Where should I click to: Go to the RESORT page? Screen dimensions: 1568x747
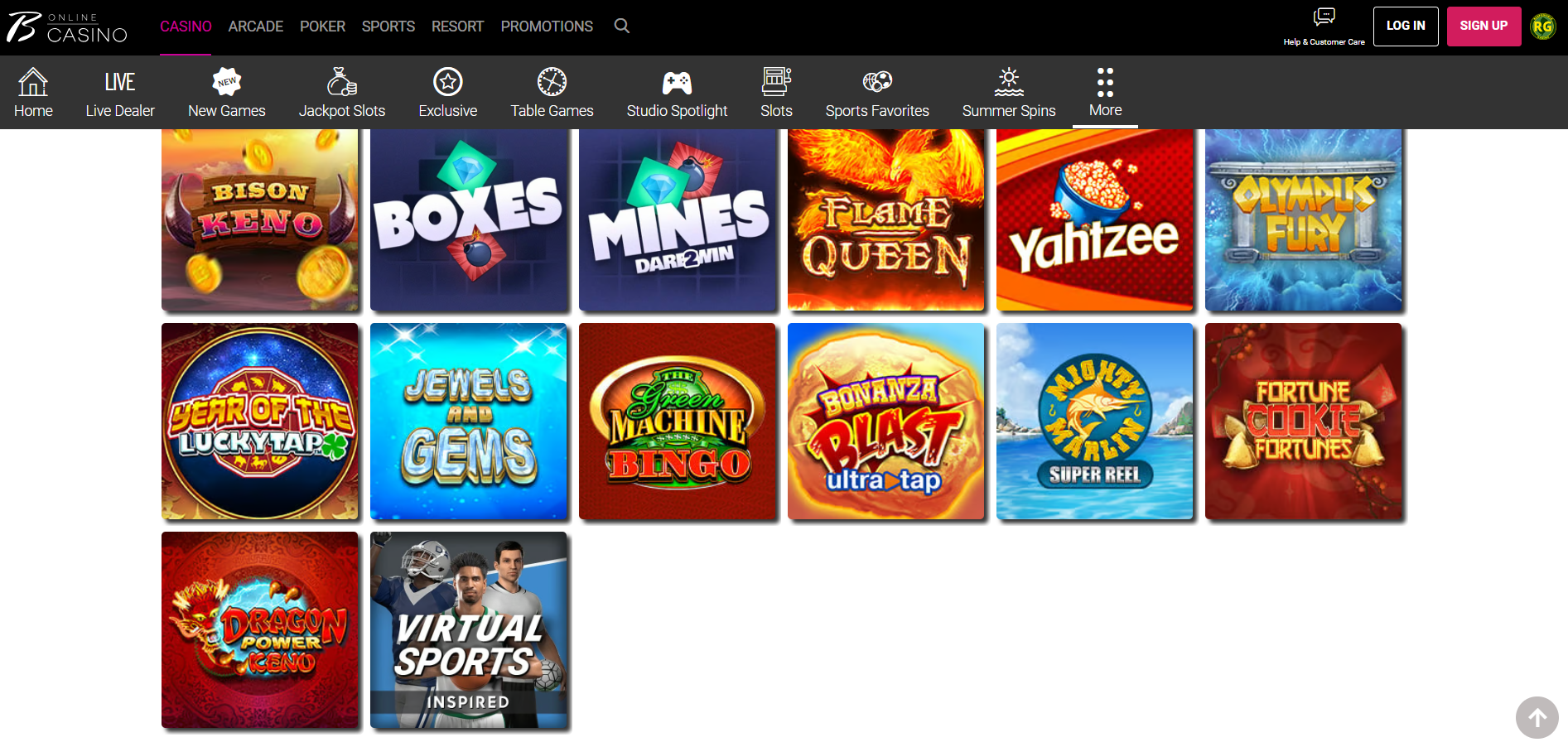click(x=457, y=27)
